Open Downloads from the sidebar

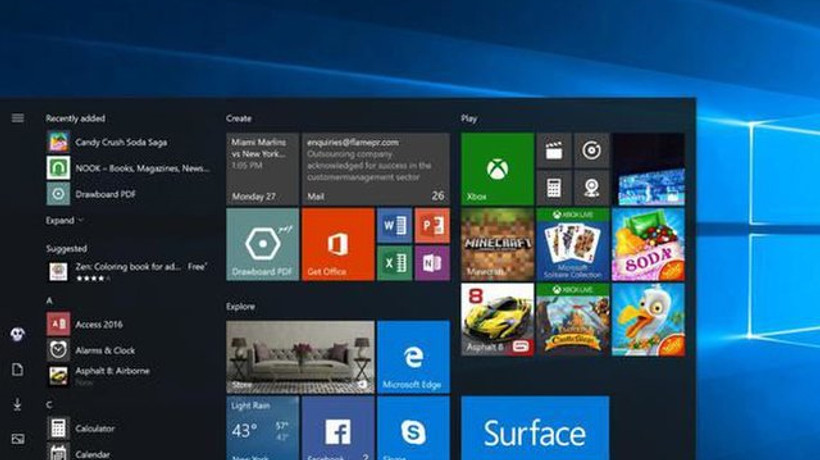click(x=17, y=404)
